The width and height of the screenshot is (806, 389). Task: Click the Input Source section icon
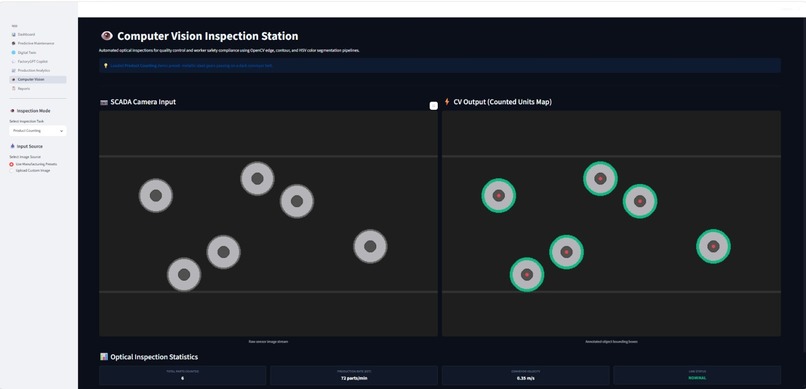click(x=12, y=146)
